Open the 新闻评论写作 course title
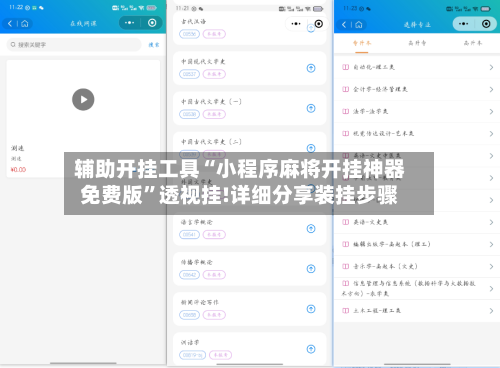The height and width of the screenshot is (368, 500). click(x=200, y=302)
